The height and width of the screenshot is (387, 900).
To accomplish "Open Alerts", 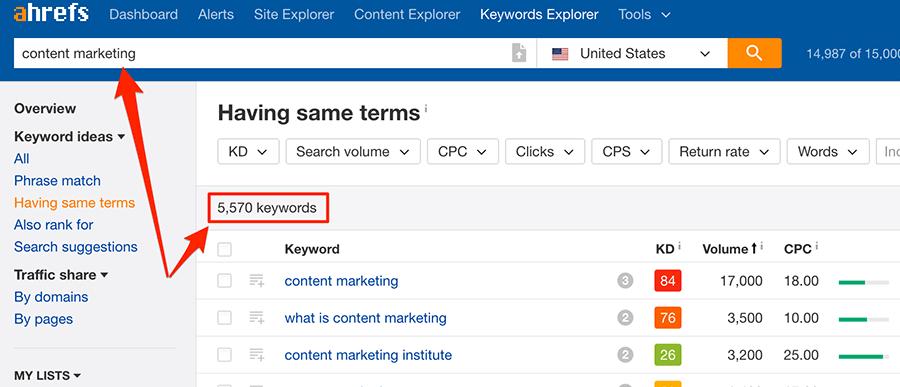I will pos(216,14).
